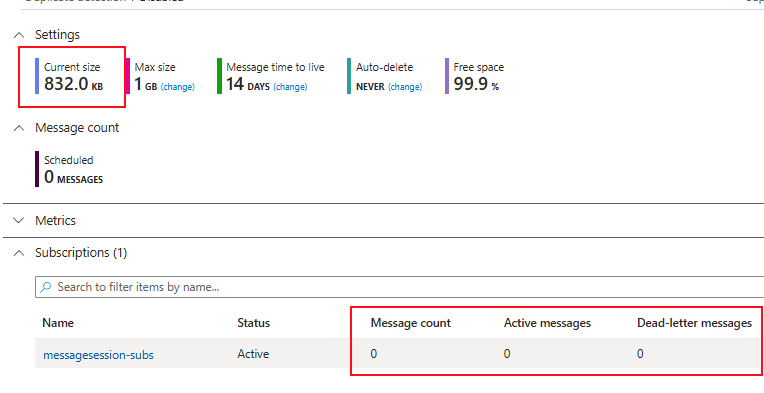Sort by the Message count column header
The image size is (764, 393).
point(411,323)
